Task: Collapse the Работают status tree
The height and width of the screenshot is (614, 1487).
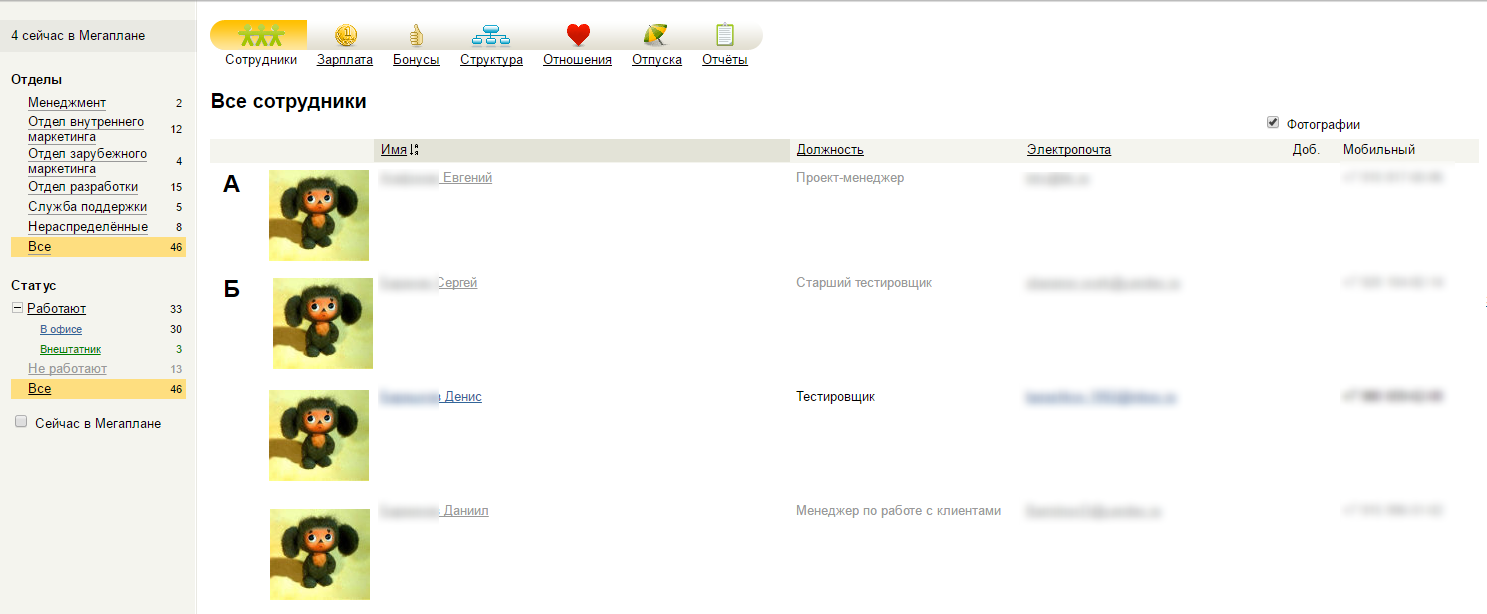Action: click(x=17, y=308)
